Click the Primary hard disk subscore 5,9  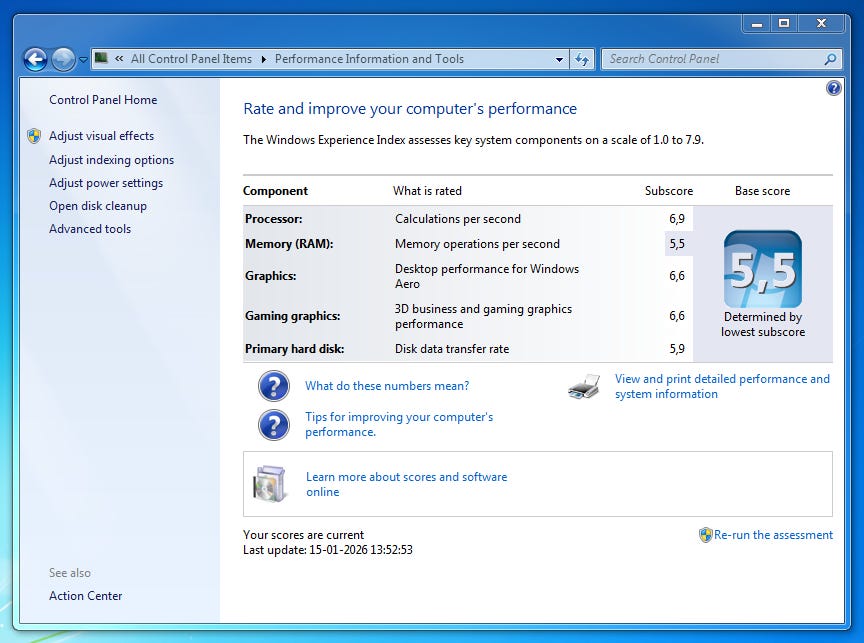click(x=677, y=349)
